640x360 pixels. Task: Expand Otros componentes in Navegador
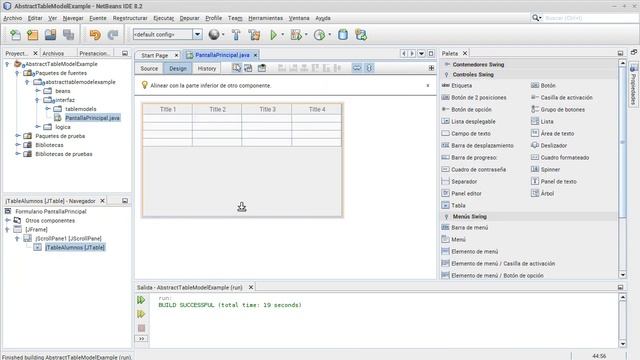(x=7, y=220)
